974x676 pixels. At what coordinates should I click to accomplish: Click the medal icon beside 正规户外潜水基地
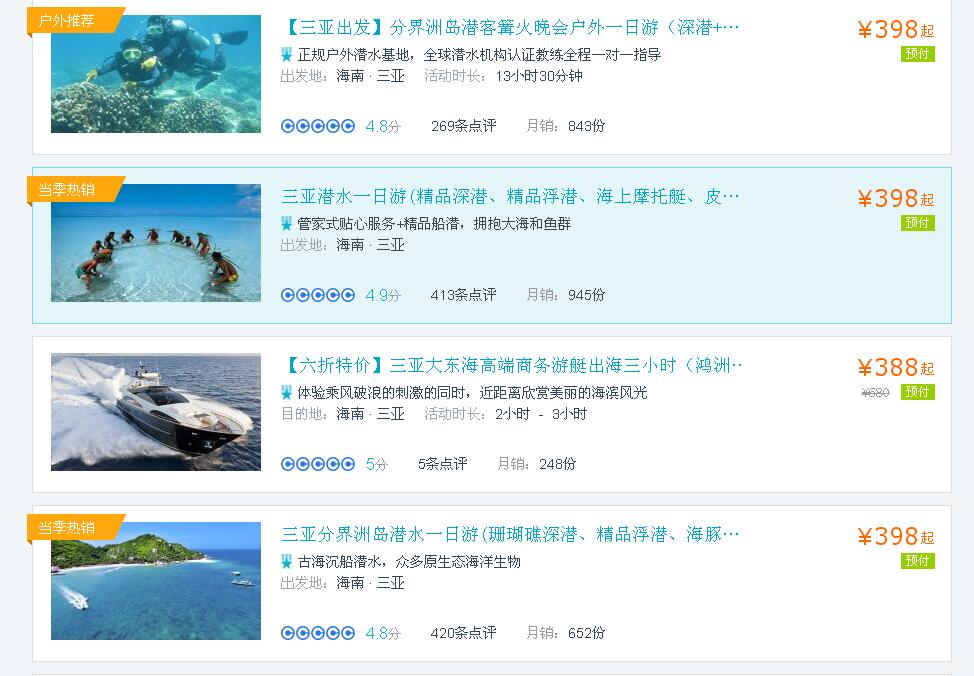click(x=286, y=55)
